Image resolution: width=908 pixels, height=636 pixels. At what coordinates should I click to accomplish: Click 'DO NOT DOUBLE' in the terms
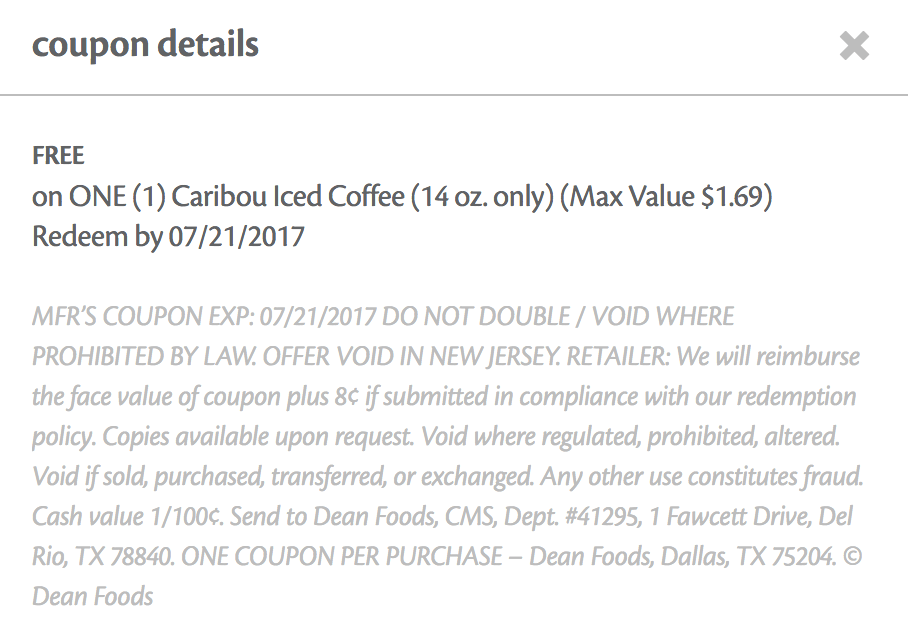tap(476, 316)
